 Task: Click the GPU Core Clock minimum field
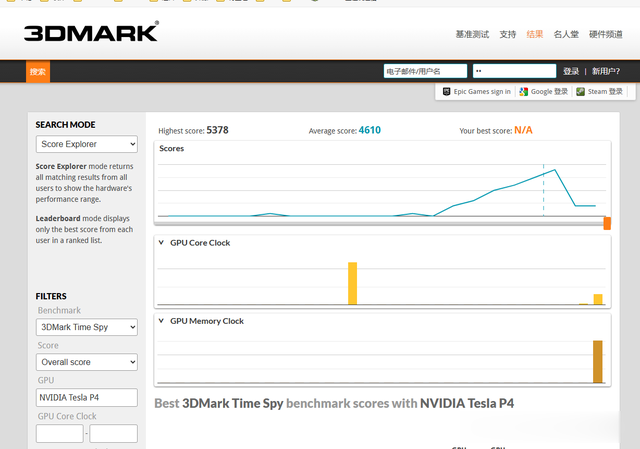point(60,433)
